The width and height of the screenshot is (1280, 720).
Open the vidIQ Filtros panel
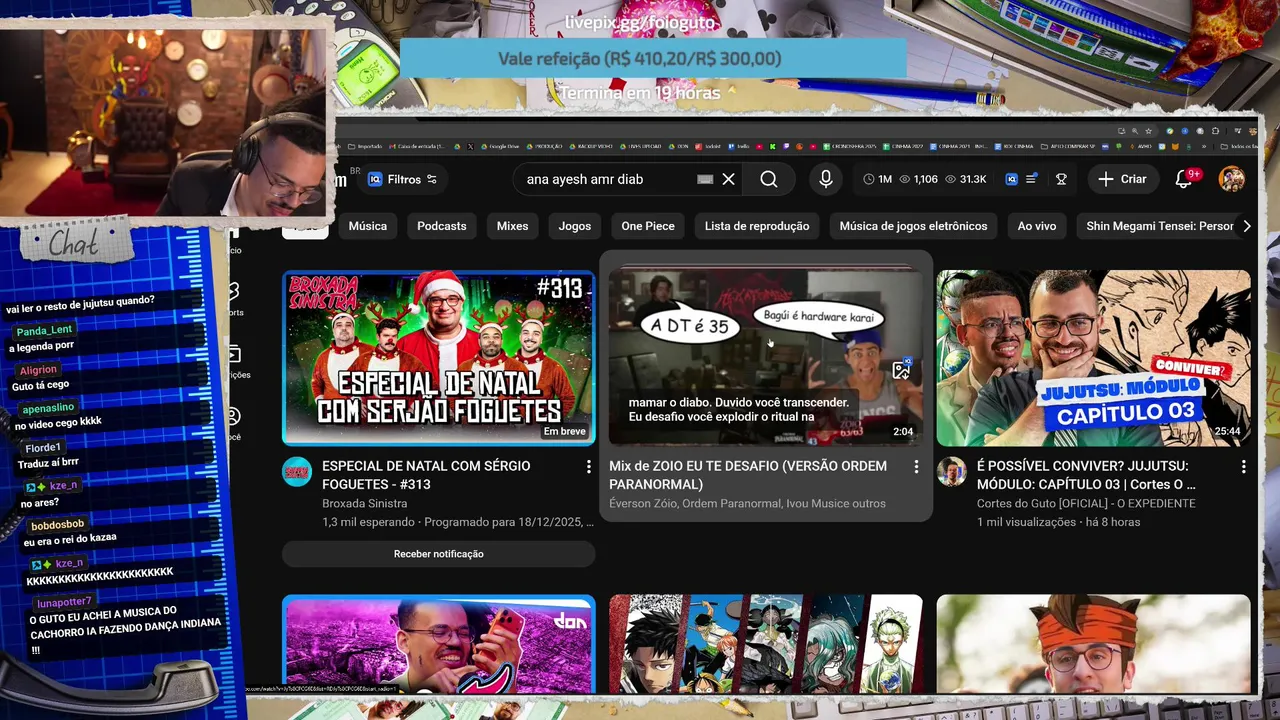(x=403, y=179)
